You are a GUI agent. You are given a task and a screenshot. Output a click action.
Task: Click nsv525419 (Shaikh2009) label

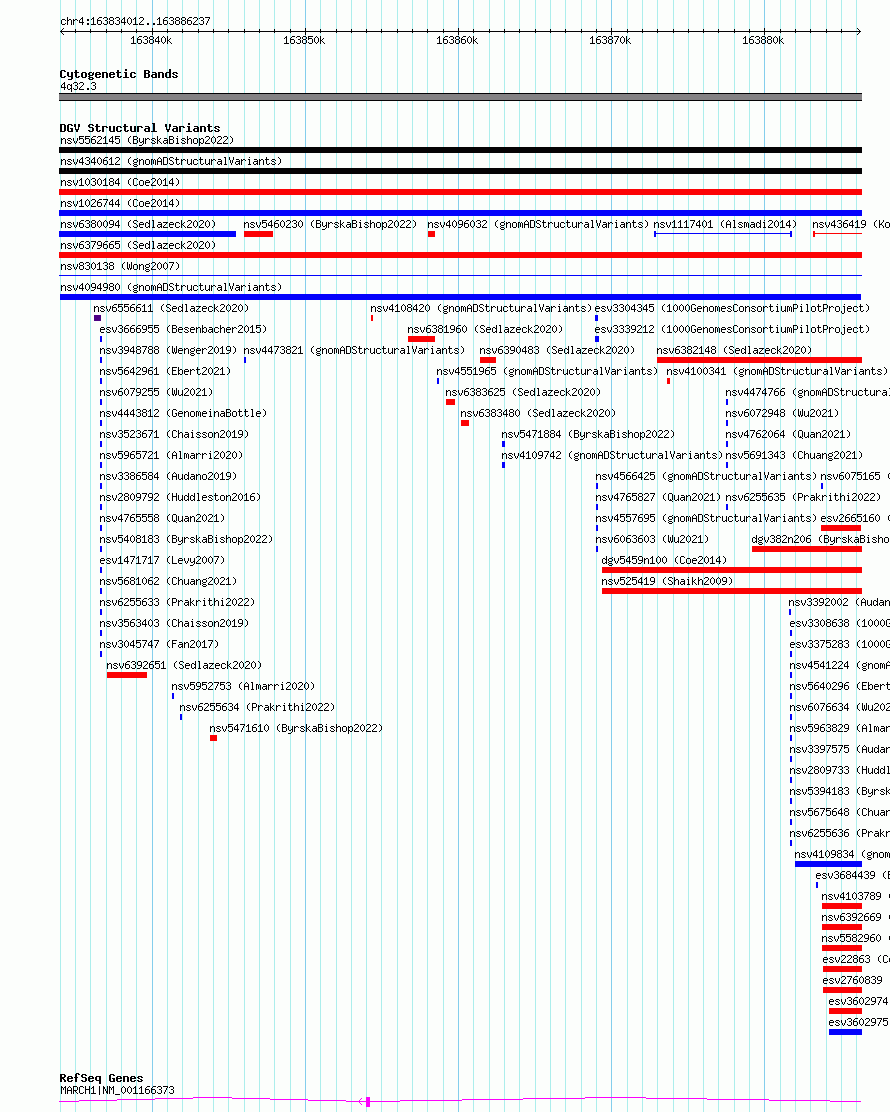coord(667,582)
